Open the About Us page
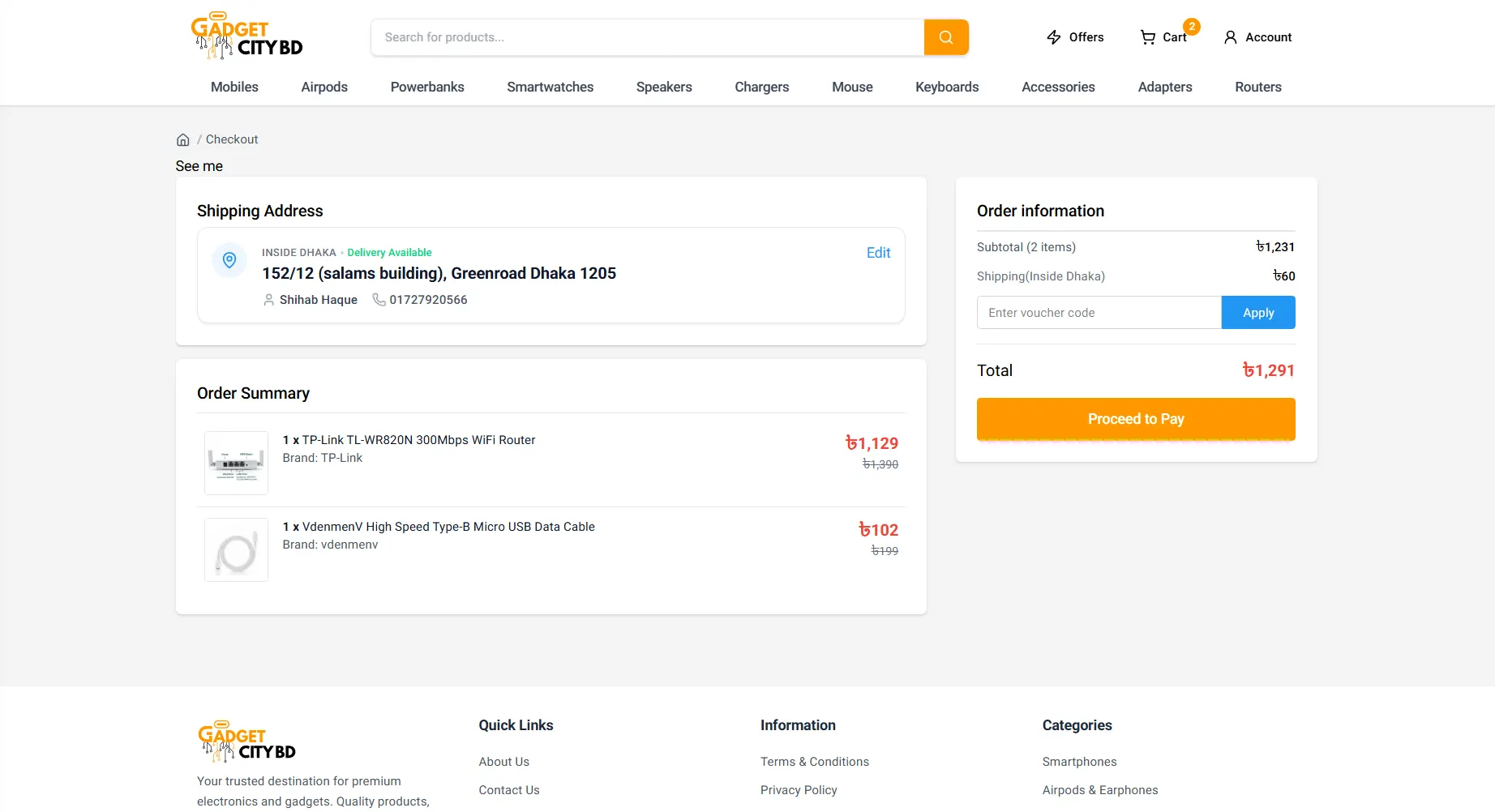Image resolution: width=1495 pixels, height=812 pixels. 503,761
